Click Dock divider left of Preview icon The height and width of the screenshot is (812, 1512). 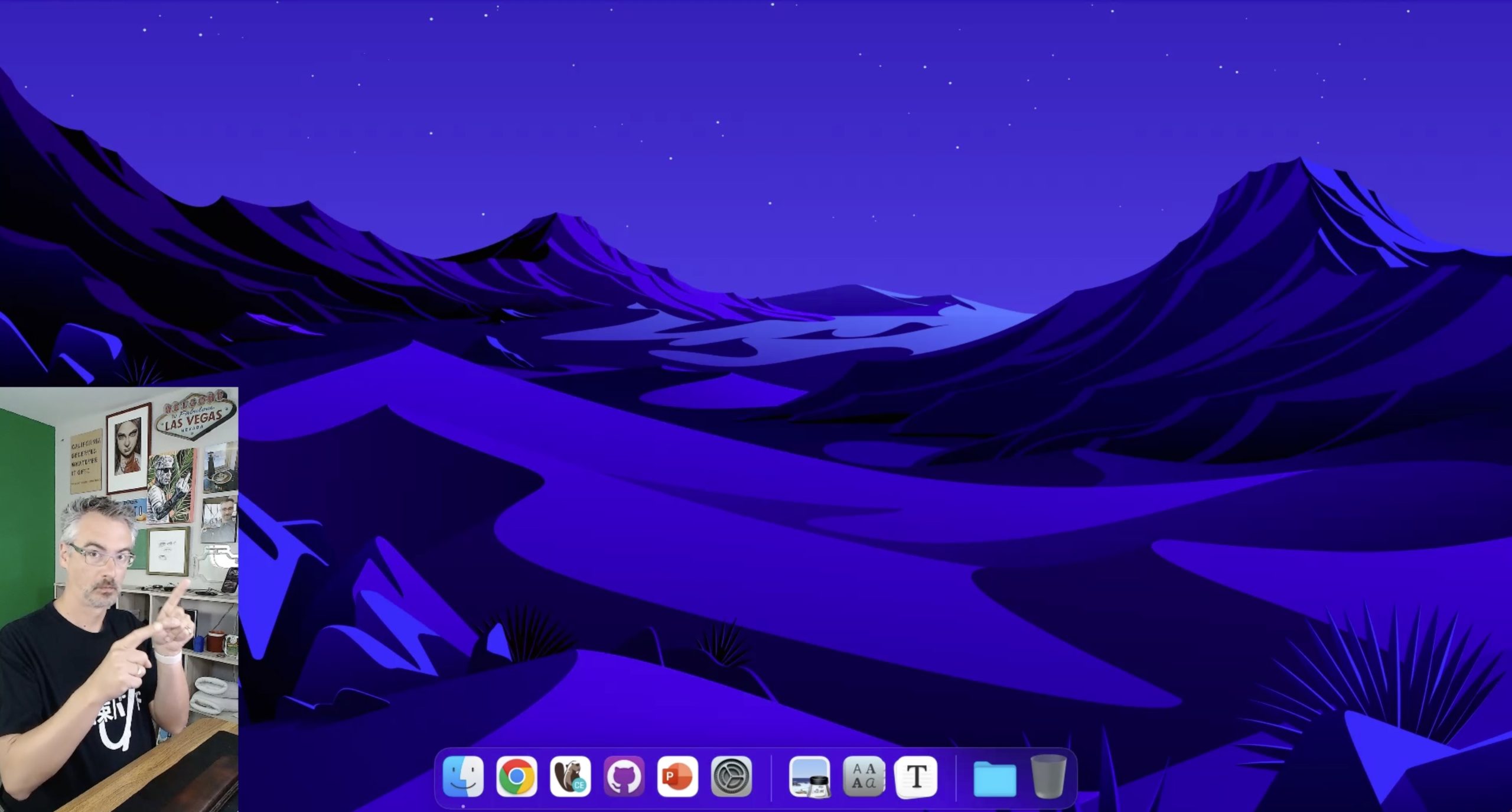[771, 777]
